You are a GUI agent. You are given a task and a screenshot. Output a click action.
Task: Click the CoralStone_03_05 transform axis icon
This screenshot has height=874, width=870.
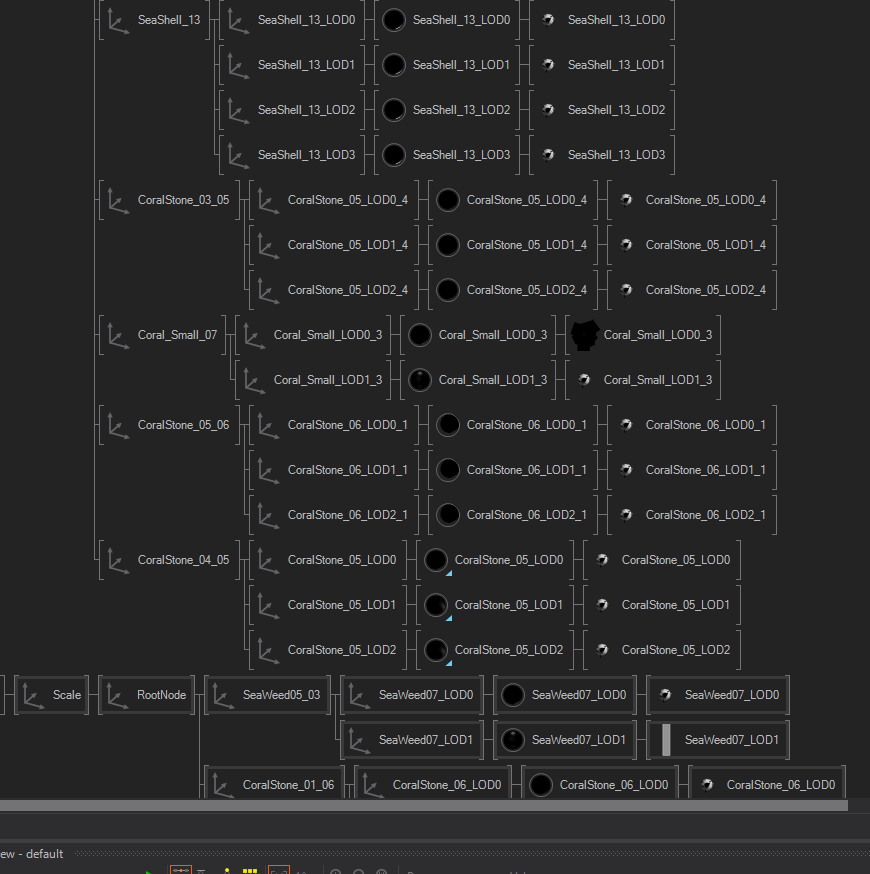(x=118, y=200)
